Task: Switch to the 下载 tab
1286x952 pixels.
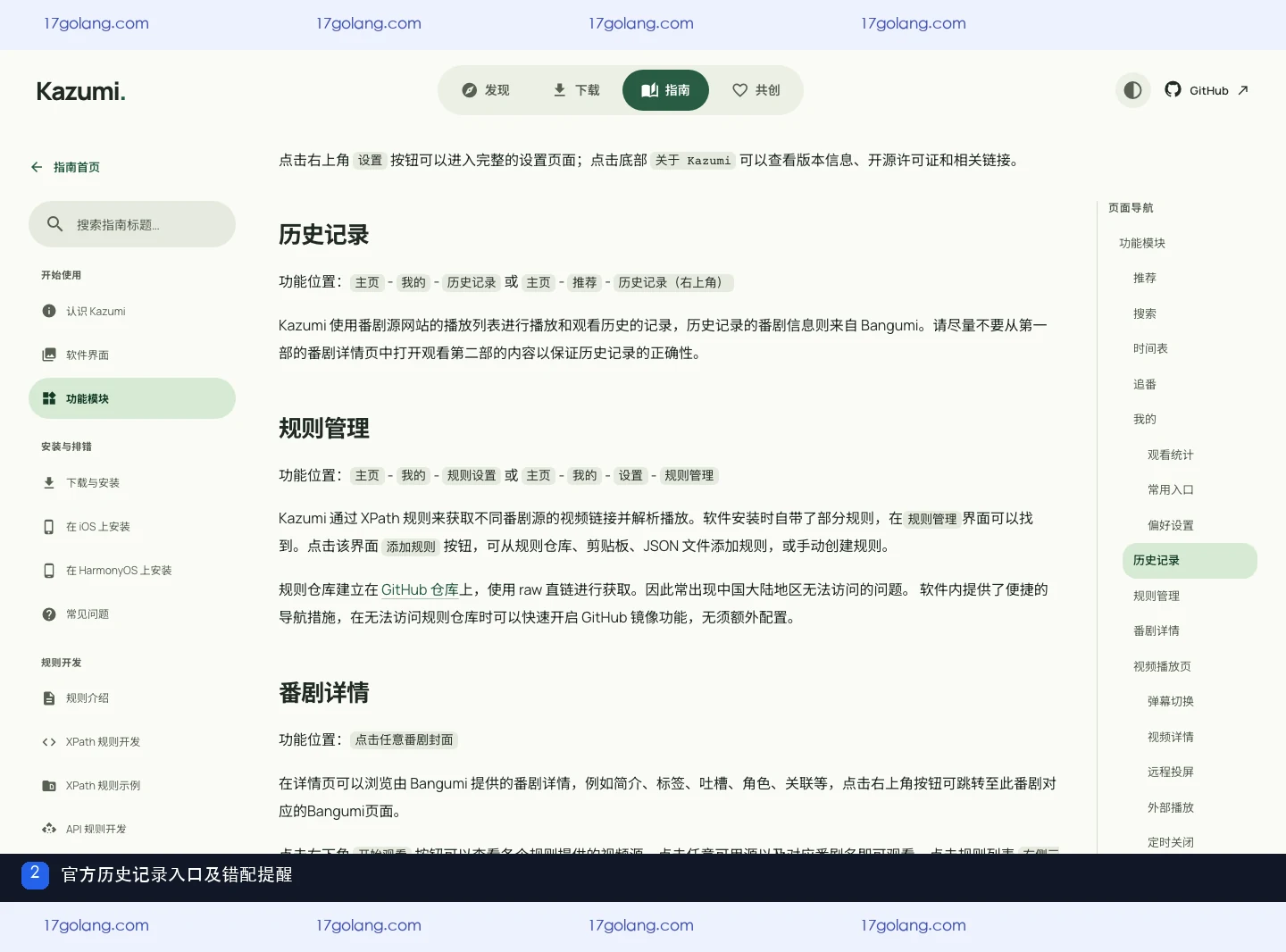Action: point(576,90)
